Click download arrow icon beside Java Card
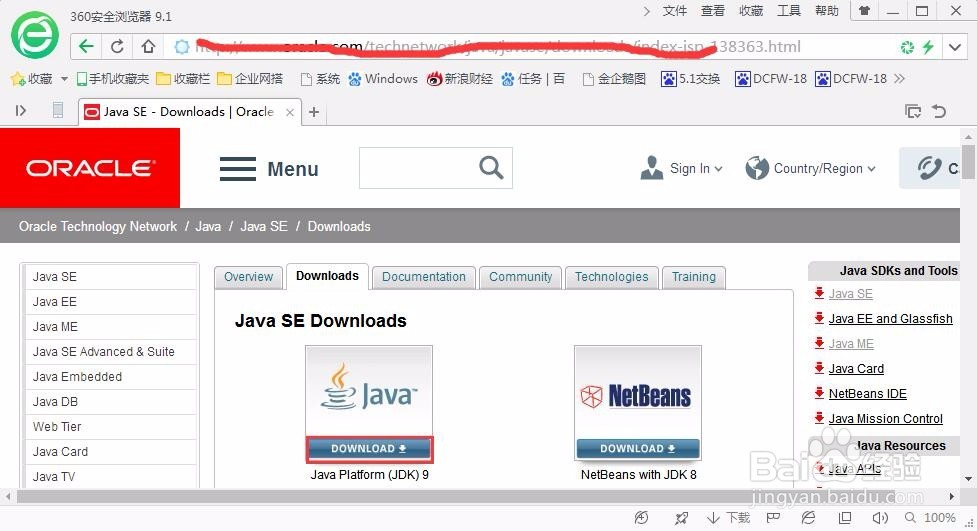 (819, 368)
